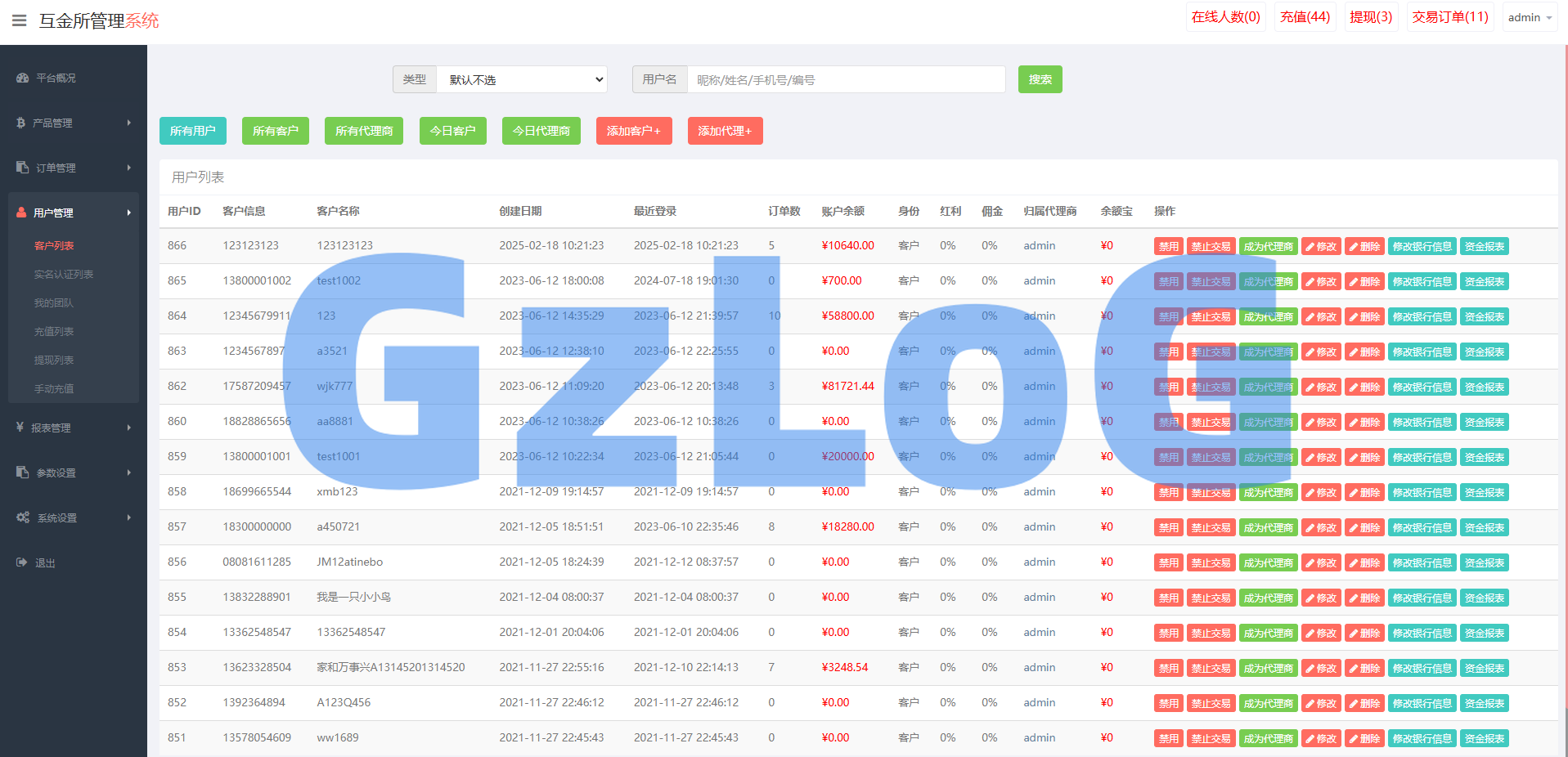This screenshot has height=757, width=1568.
Task: Open the platform overview dashboard icon
Action: [22, 78]
